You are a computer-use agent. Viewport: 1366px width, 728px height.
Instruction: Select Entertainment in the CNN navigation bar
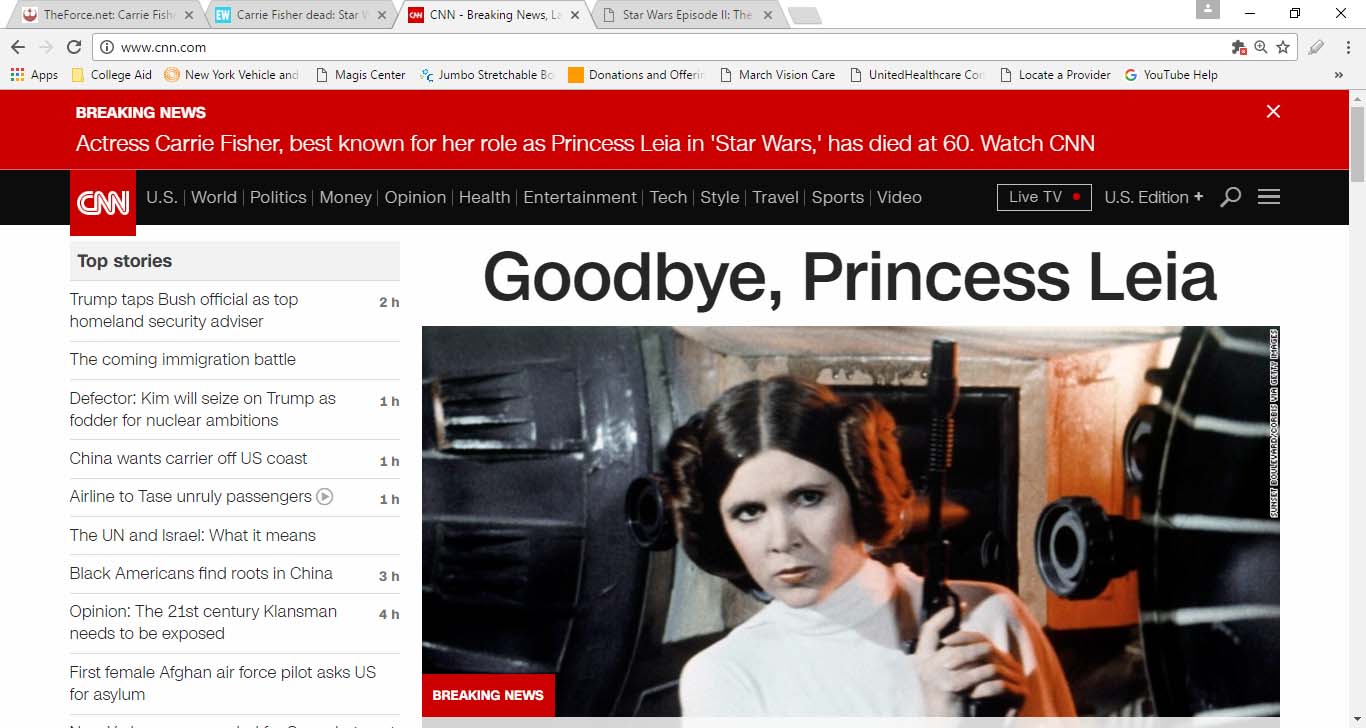pos(580,197)
